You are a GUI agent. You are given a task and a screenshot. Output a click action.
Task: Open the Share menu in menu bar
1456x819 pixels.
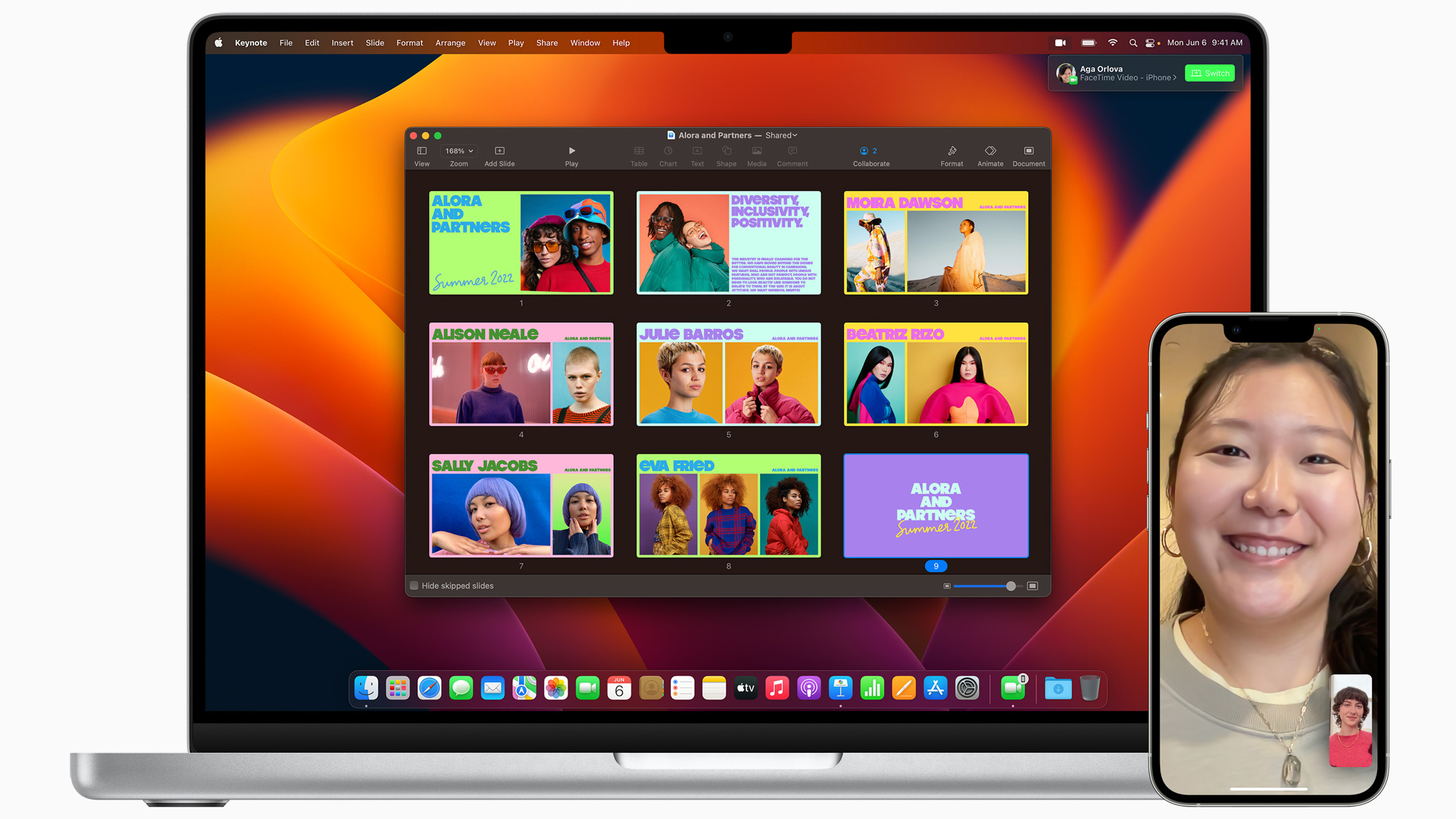548,42
